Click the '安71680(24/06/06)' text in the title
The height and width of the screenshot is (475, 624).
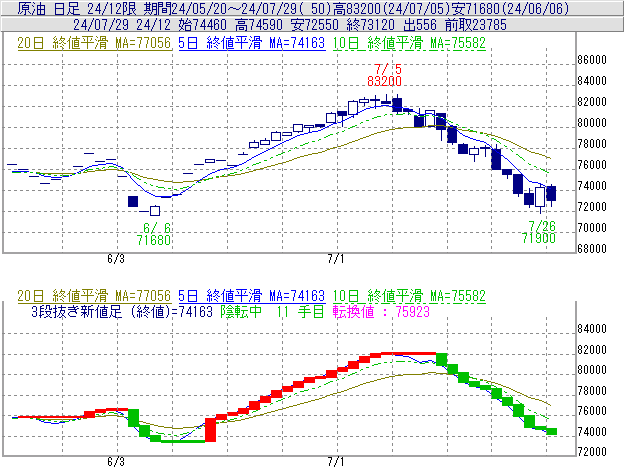(511, 9)
